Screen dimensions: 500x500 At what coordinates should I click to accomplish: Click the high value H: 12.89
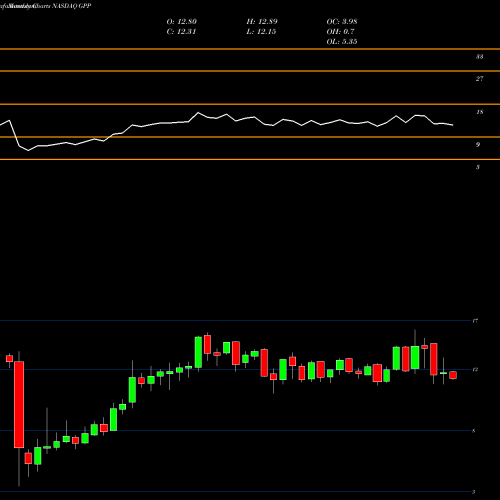pos(262,22)
